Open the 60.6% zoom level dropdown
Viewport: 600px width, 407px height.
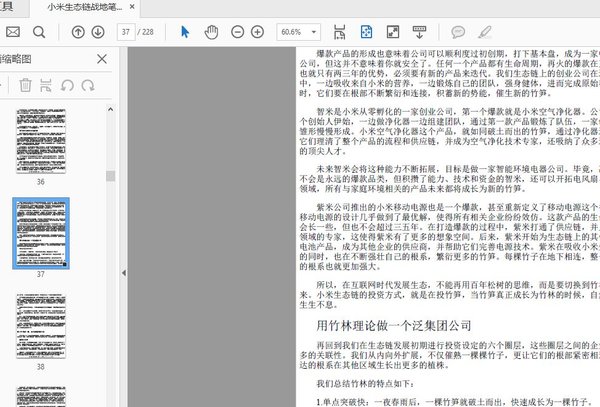[298, 32]
